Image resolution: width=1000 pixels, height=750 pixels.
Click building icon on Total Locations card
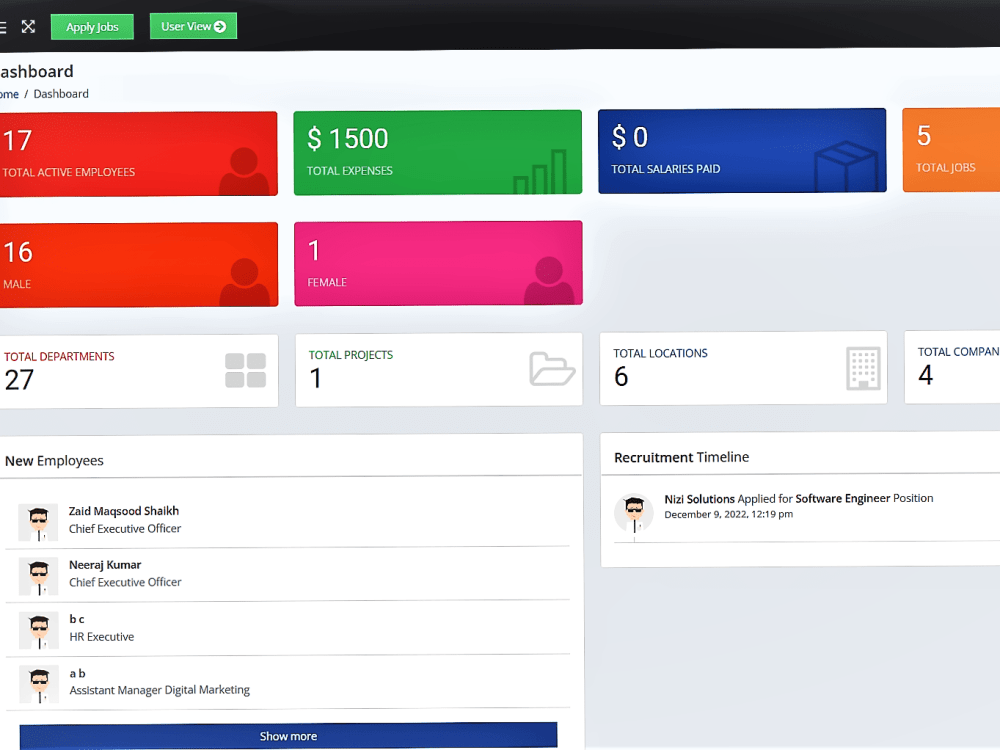pos(863,368)
